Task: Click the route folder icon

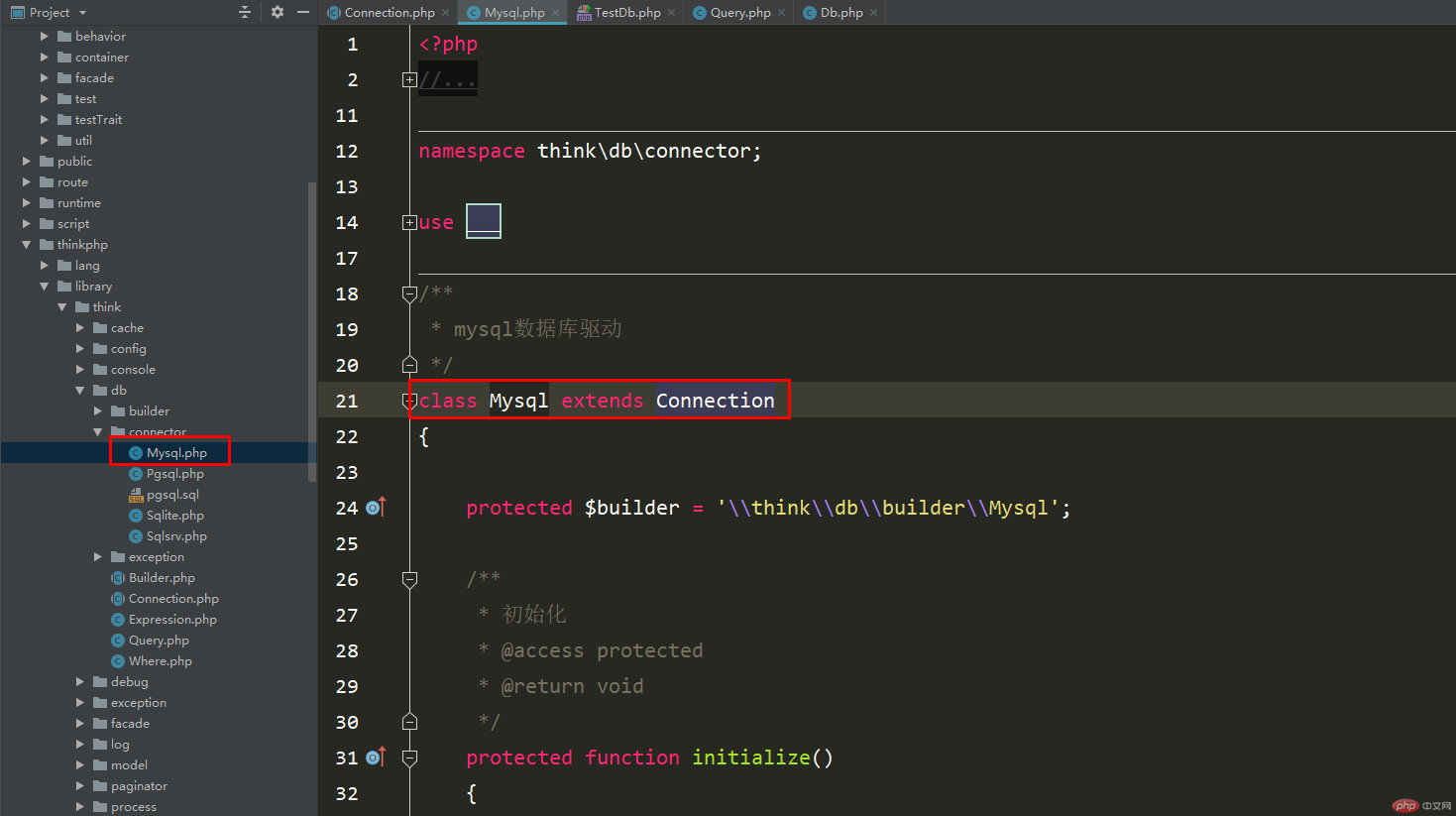Action: (47, 182)
